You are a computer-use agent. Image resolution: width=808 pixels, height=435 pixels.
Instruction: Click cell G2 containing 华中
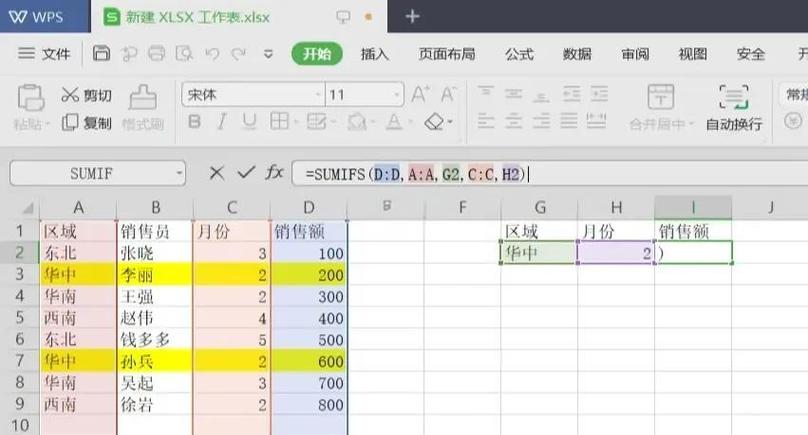(538, 253)
